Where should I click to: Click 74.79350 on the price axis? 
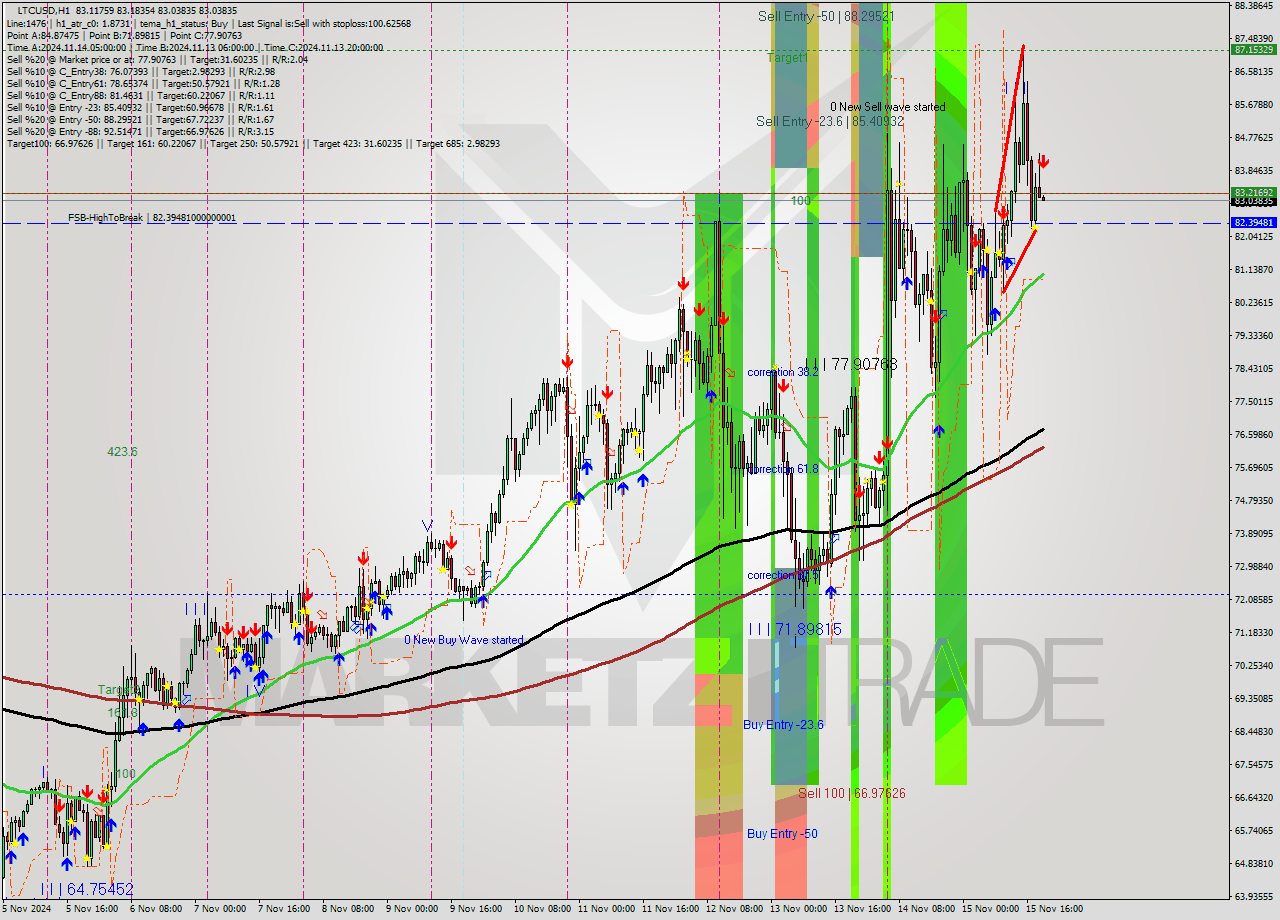(x=1253, y=501)
